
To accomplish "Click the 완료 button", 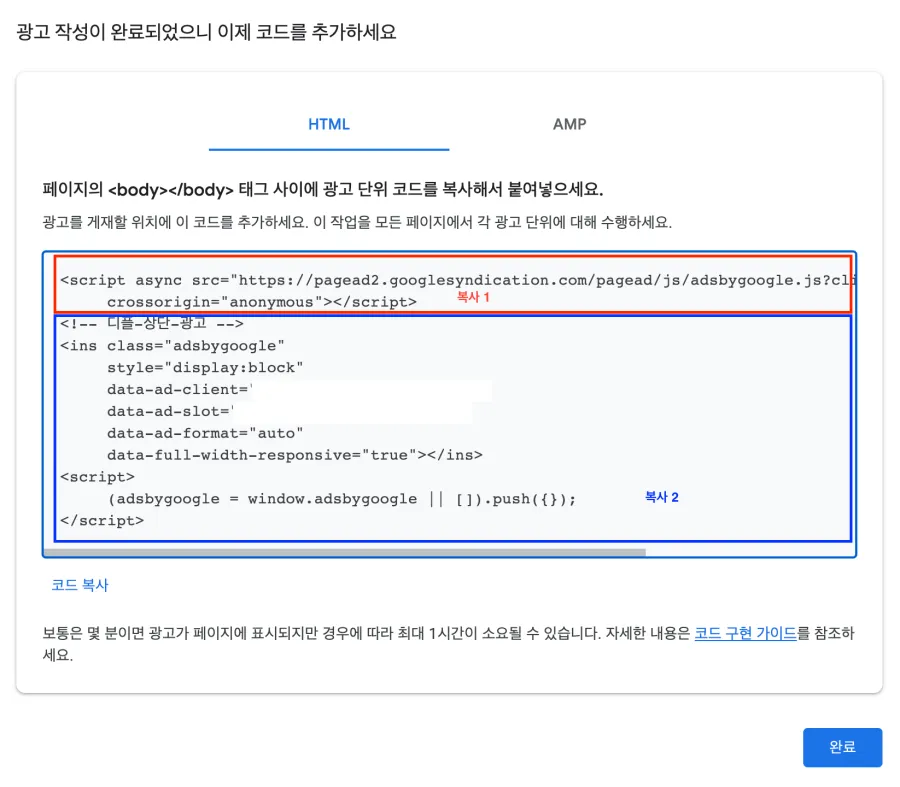I will [x=842, y=747].
